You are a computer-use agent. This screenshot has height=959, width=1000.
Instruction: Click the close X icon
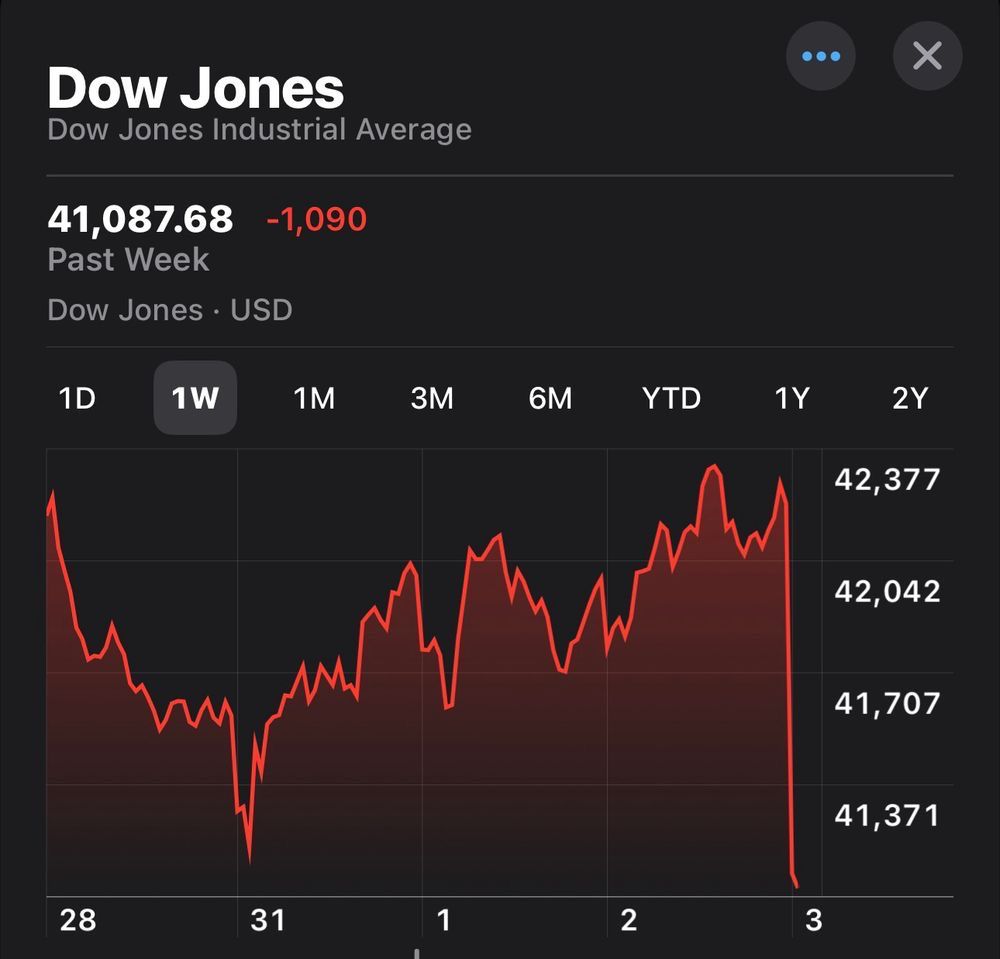926,56
